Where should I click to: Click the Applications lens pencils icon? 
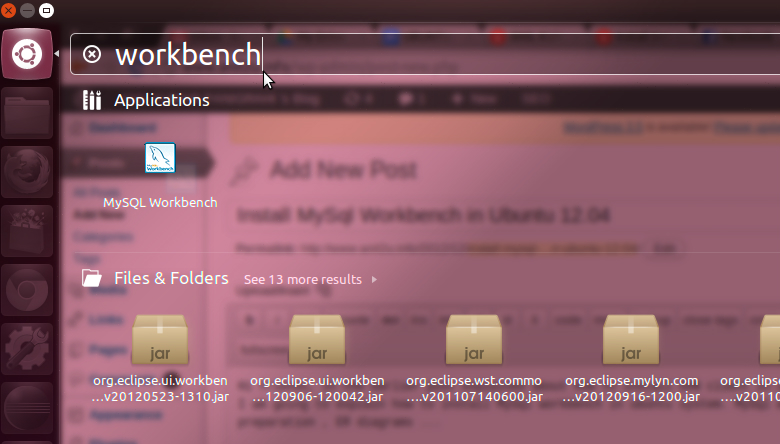pyautogui.click(x=92, y=100)
